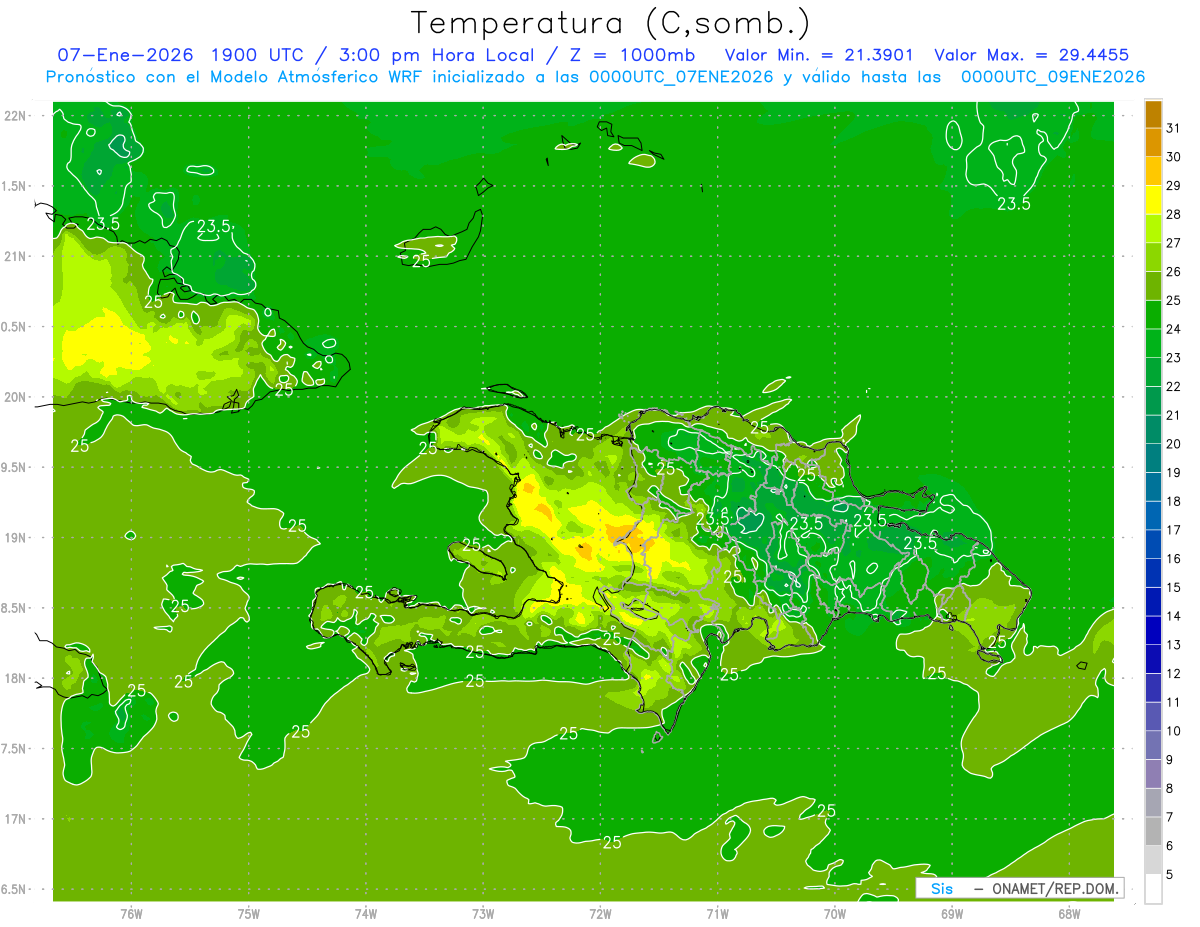Click the legend value label 12

pos(1173,673)
